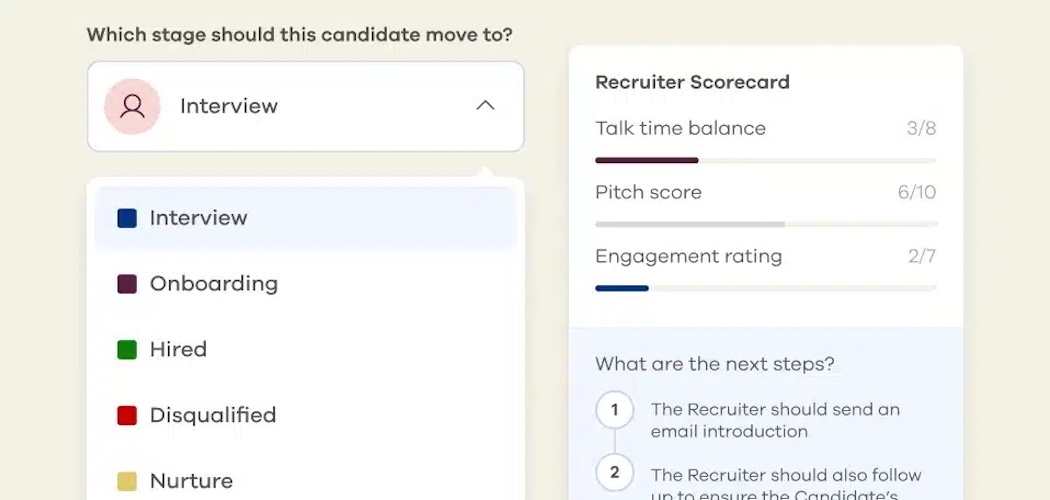Open the Interview stage selector box
Viewport: 1050px width, 500px height.
coord(305,106)
